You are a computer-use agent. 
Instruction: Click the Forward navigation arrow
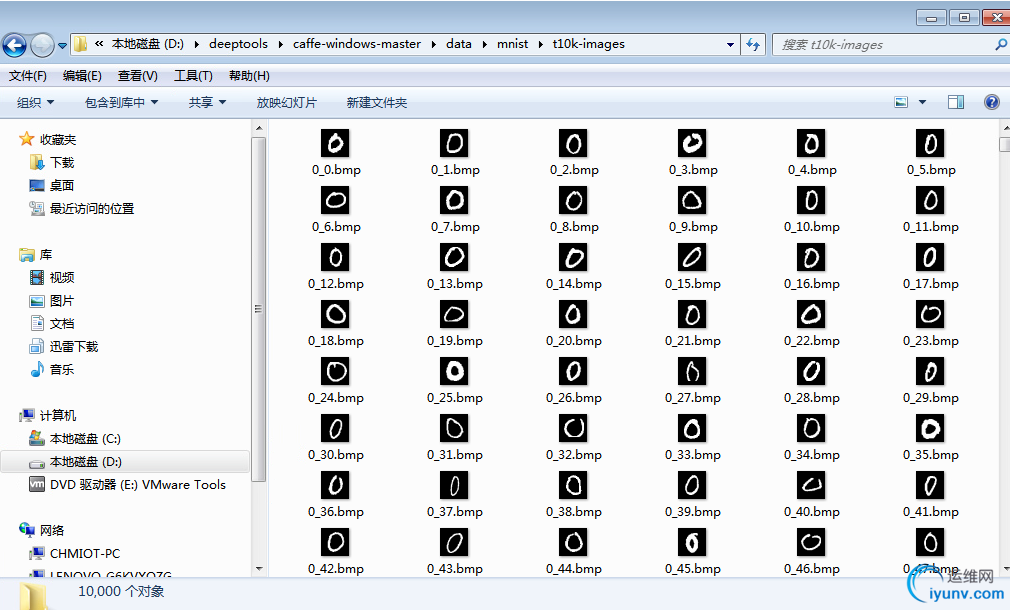(x=43, y=45)
